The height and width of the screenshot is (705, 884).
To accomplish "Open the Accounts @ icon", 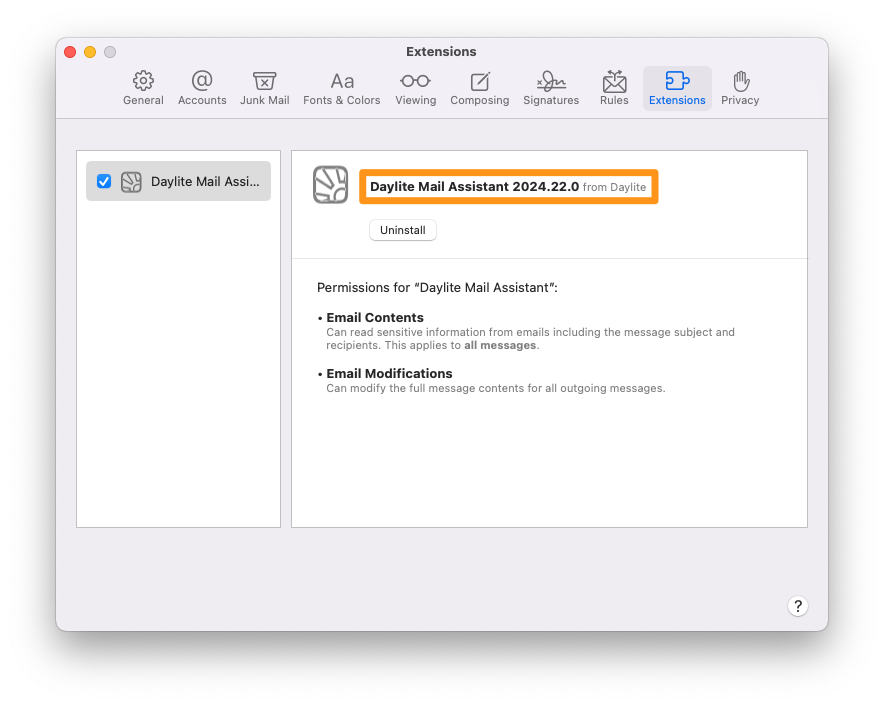I will (202, 81).
